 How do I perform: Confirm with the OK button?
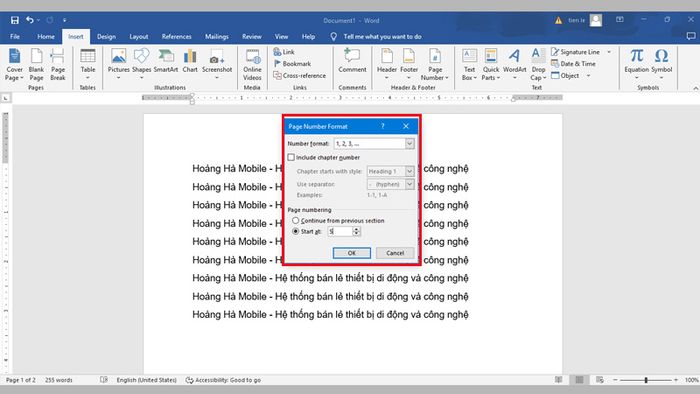click(x=352, y=253)
